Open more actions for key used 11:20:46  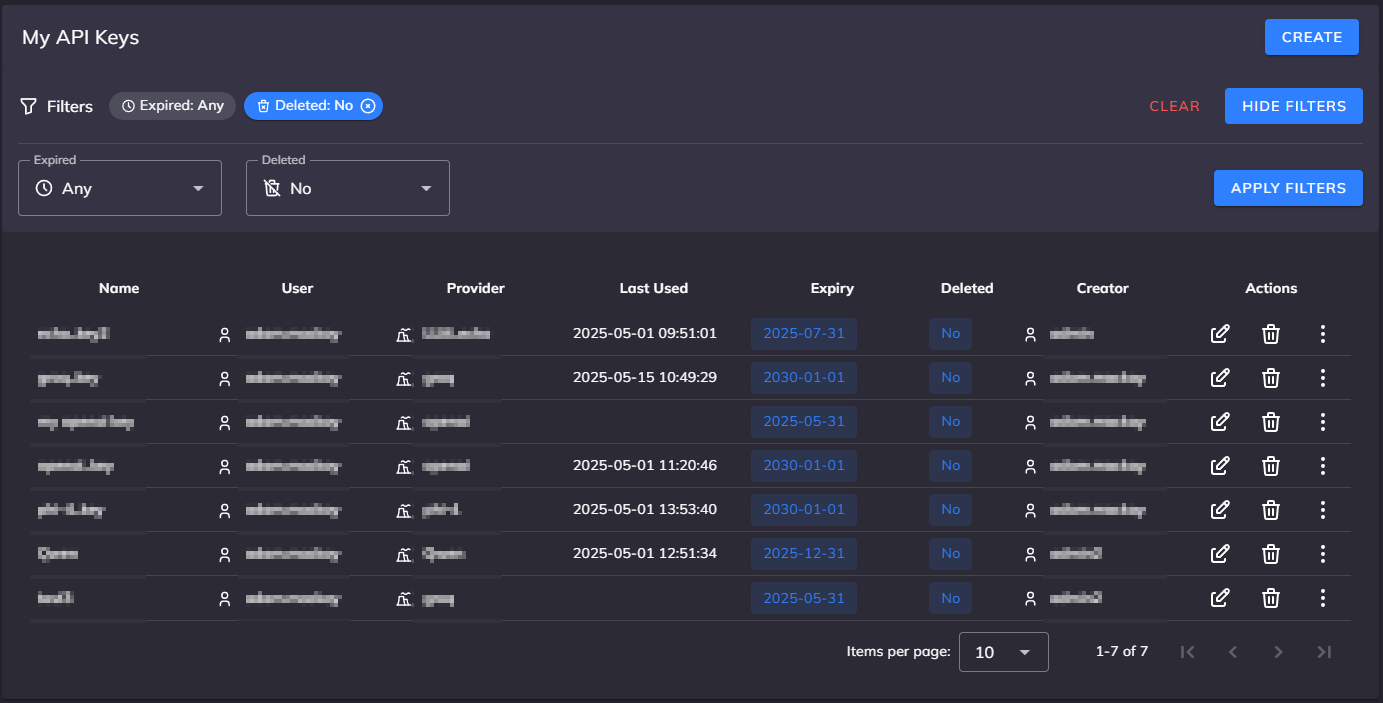tap(1323, 466)
